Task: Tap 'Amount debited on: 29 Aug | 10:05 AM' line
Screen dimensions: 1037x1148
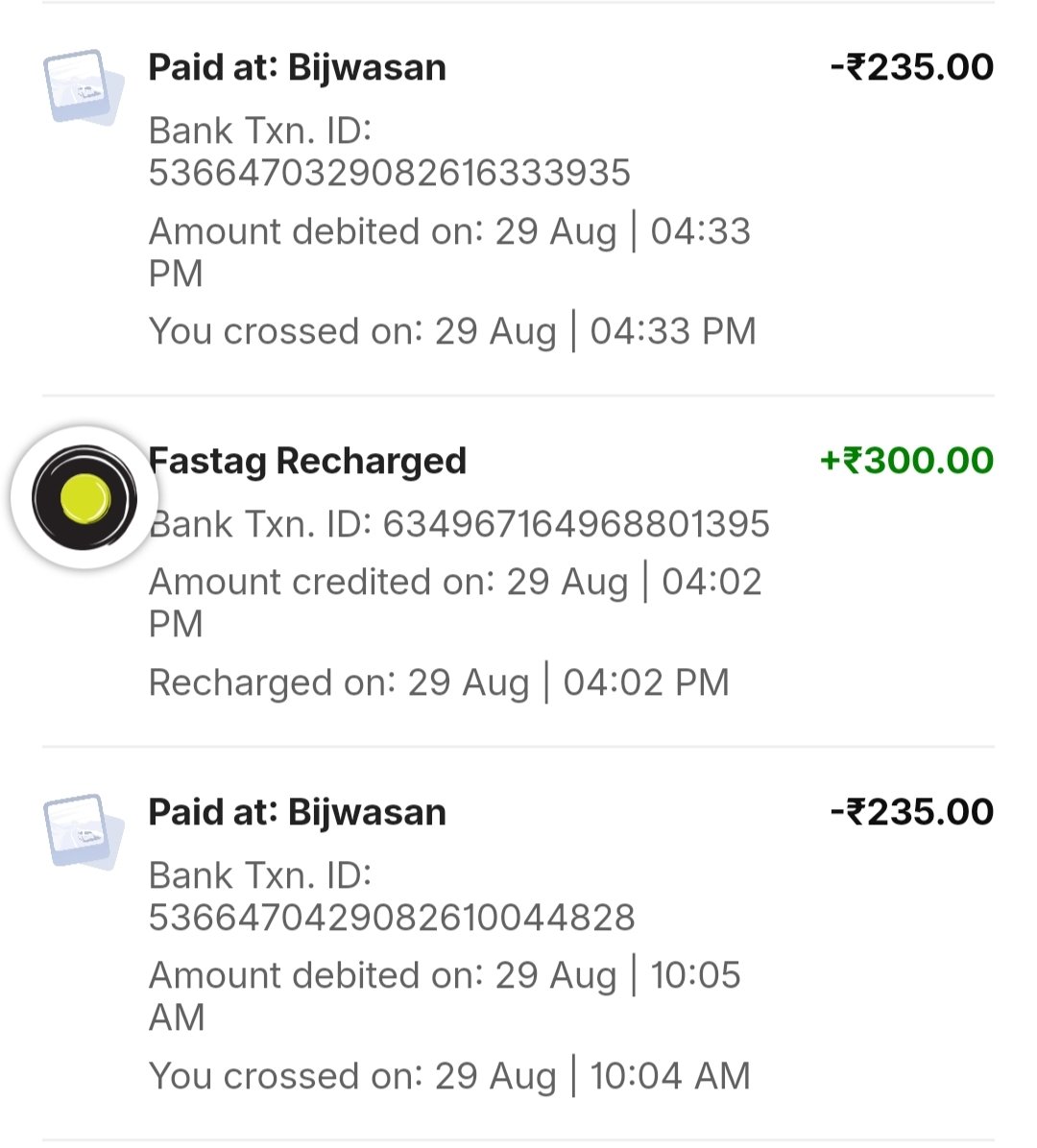Action: point(446,995)
